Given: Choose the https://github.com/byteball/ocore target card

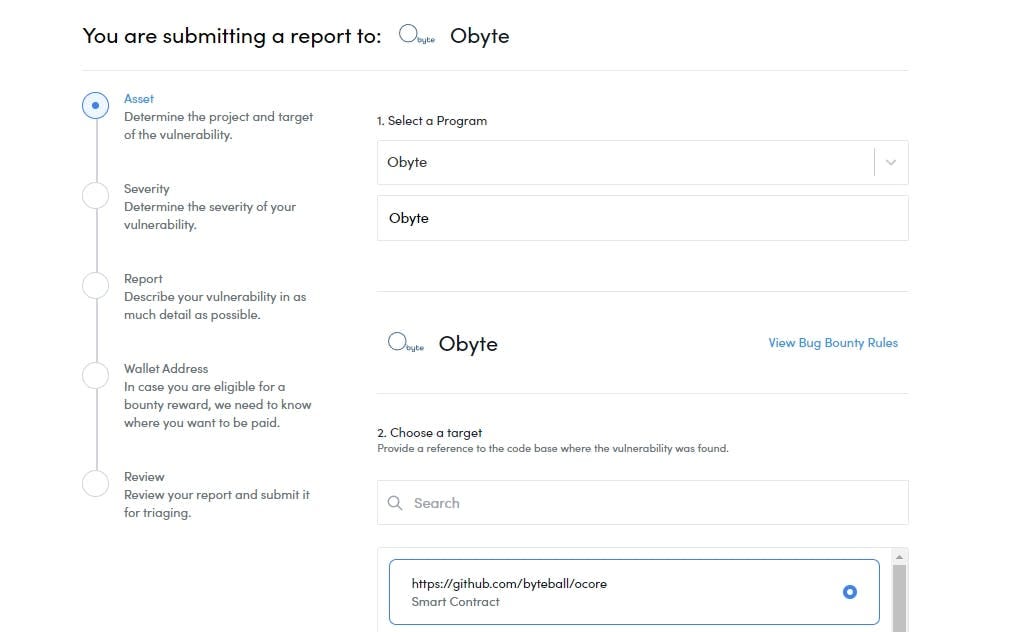Looking at the screenshot, I should point(634,592).
